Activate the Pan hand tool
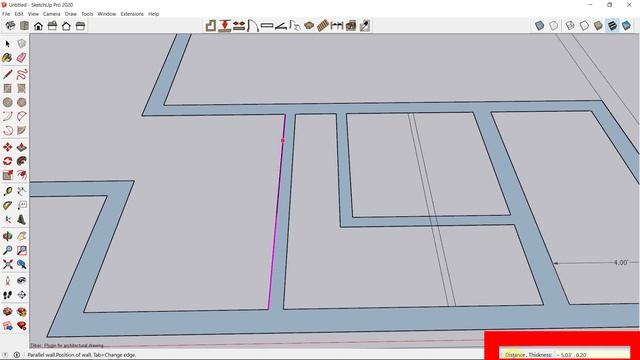640x360 pixels. 22,236
